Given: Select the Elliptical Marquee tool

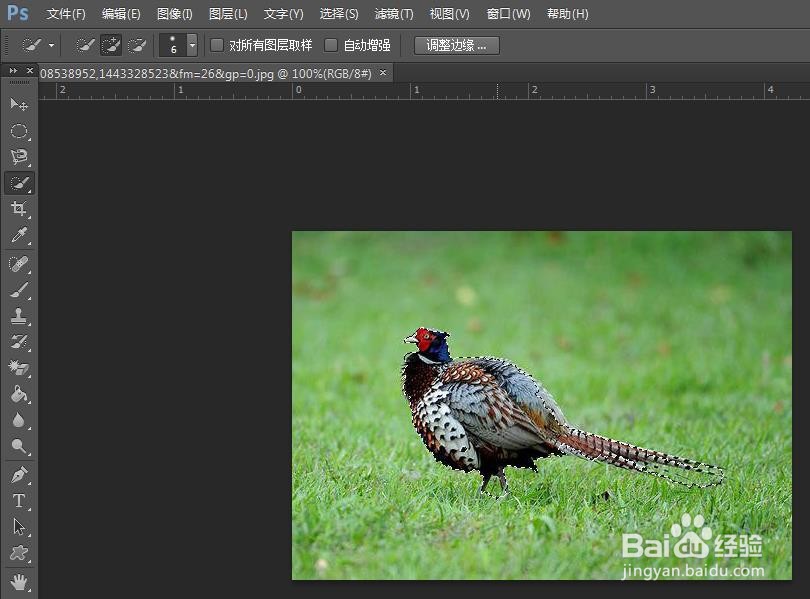Looking at the screenshot, I should tap(19, 131).
